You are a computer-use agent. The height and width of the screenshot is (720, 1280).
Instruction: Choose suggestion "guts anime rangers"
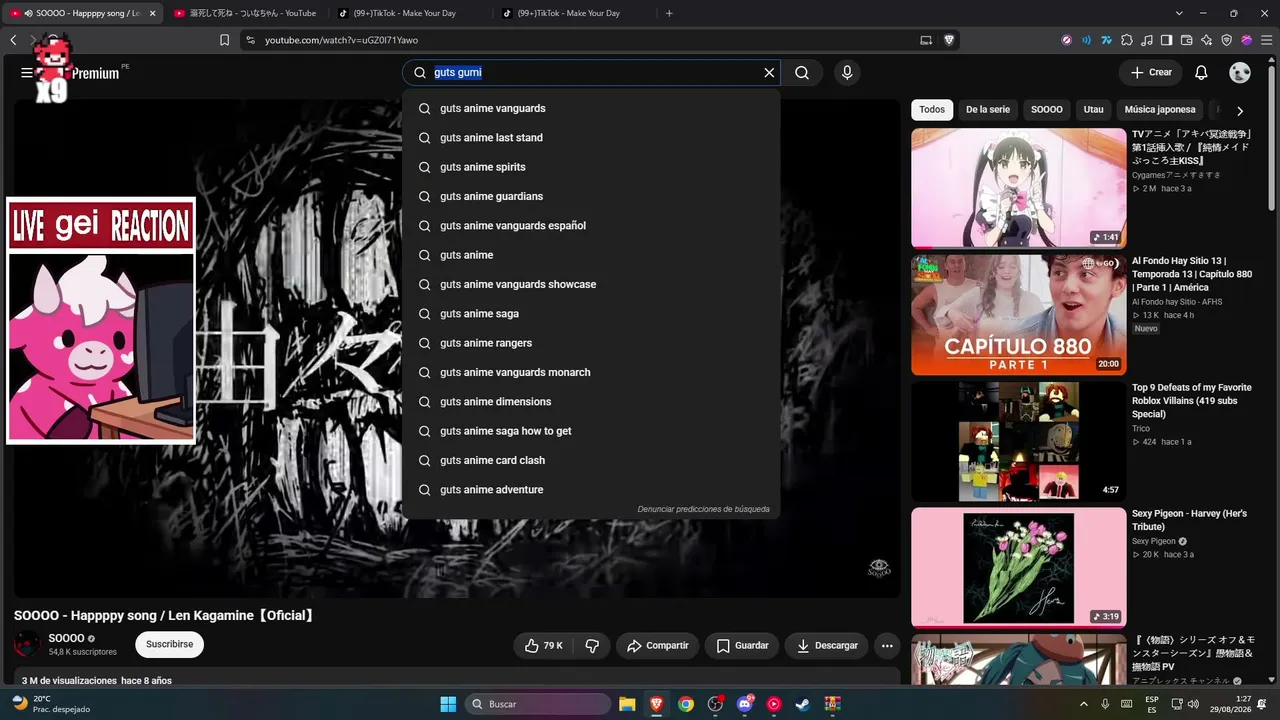point(591,343)
